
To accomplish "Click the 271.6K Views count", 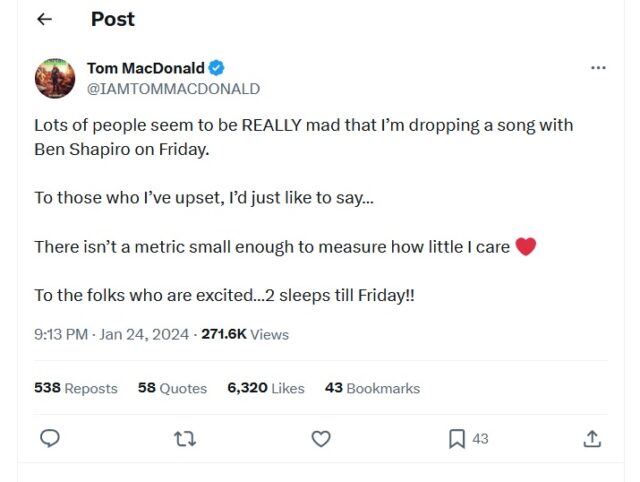I will [x=245, y=334].
